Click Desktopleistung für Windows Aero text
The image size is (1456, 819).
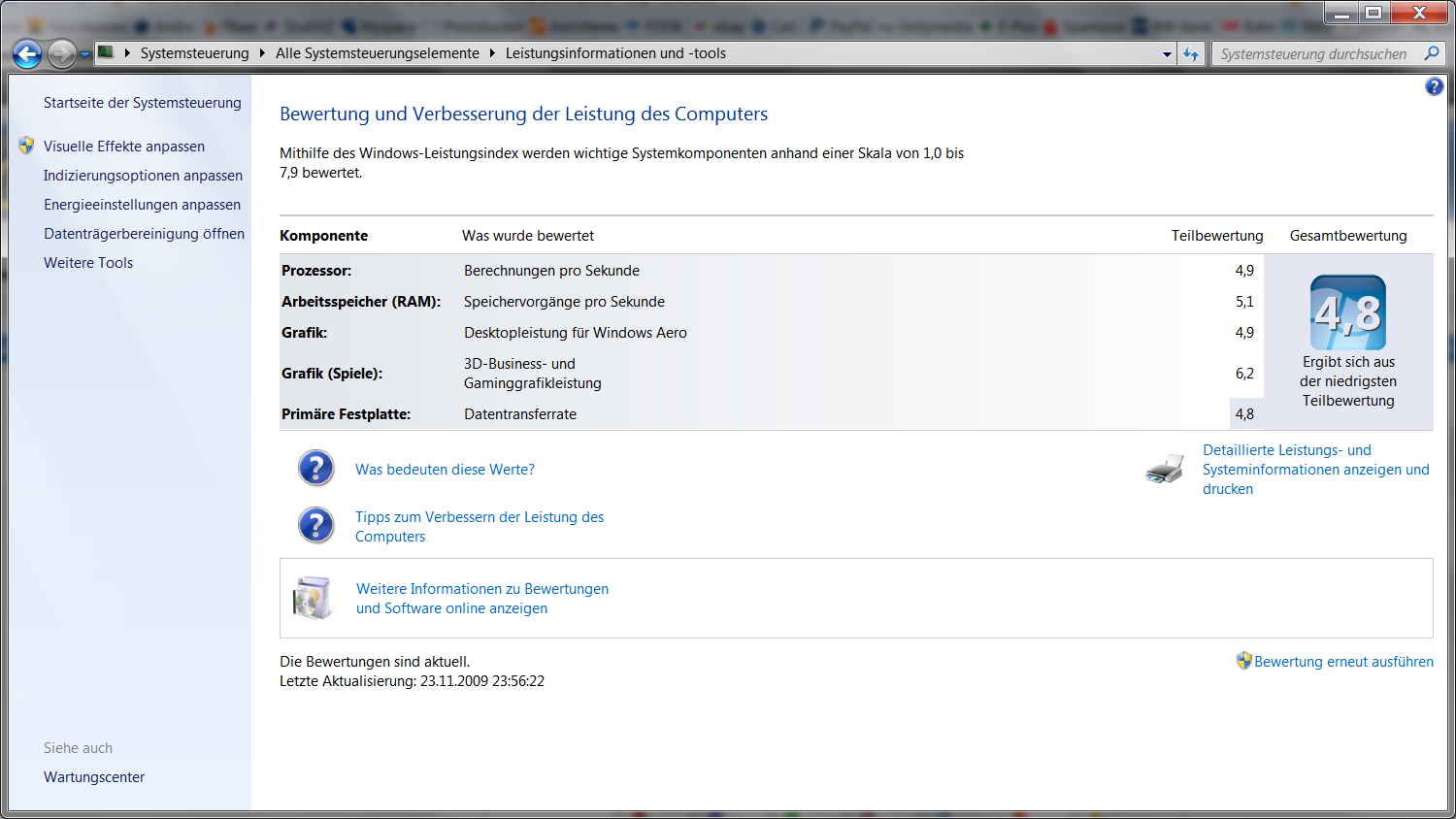[576, 333]
